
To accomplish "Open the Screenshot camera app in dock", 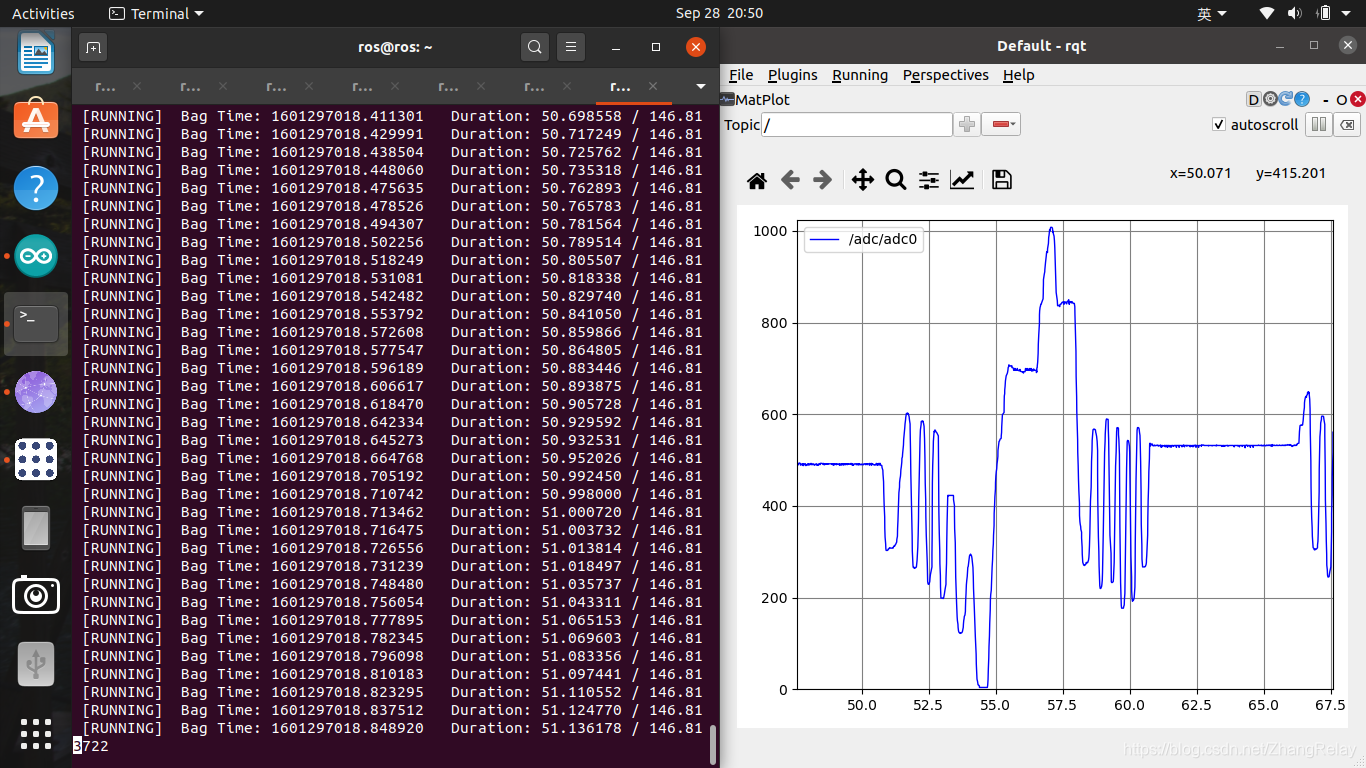I will [36, 596].
